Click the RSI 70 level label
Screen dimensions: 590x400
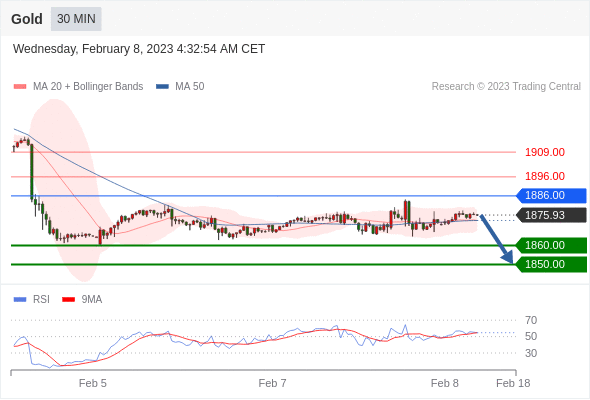(x=531, y=321)
